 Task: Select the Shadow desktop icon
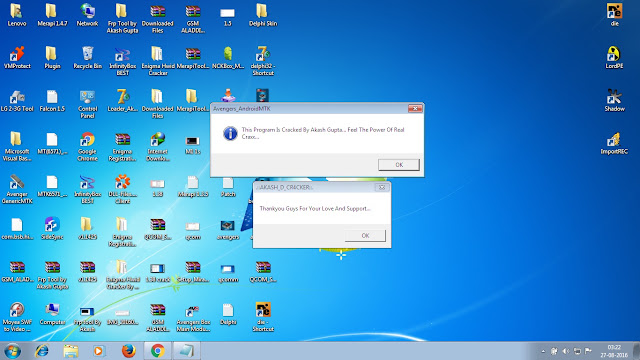coord(614,100)
